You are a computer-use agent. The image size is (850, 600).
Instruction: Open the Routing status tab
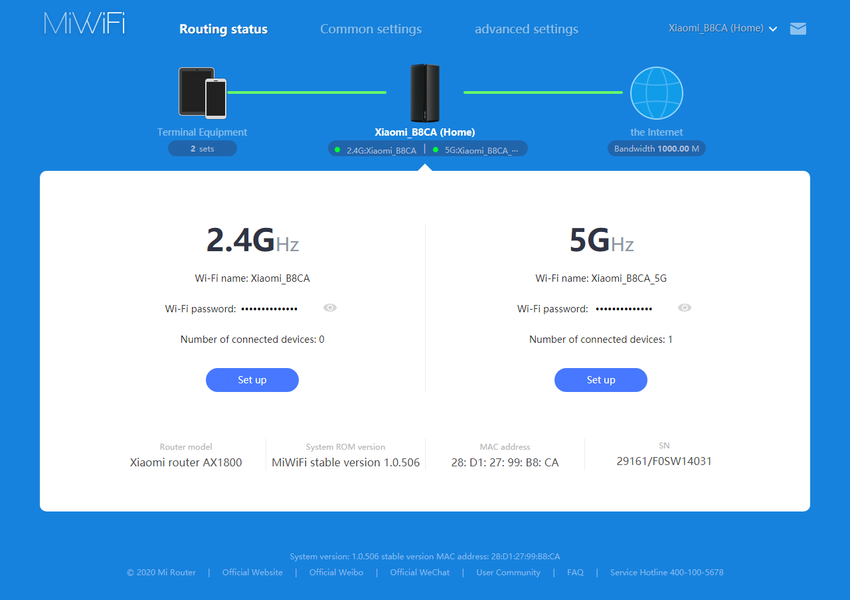223,29
